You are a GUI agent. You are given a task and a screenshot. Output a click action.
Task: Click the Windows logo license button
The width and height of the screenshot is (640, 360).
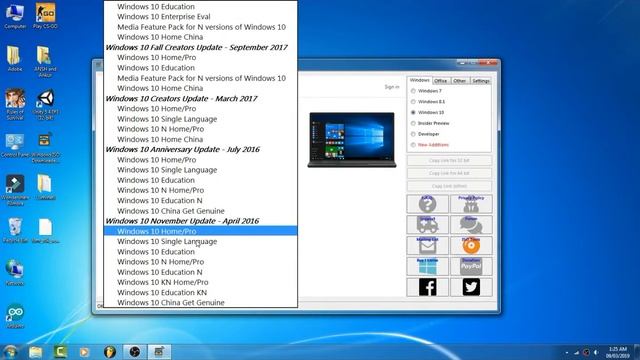point(427,266)
